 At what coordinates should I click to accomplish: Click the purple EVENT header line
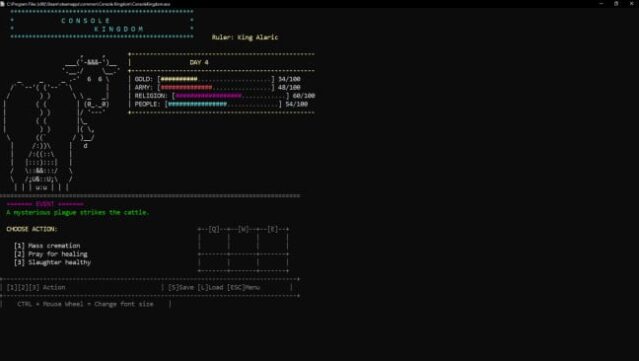(x=45, y=204)
